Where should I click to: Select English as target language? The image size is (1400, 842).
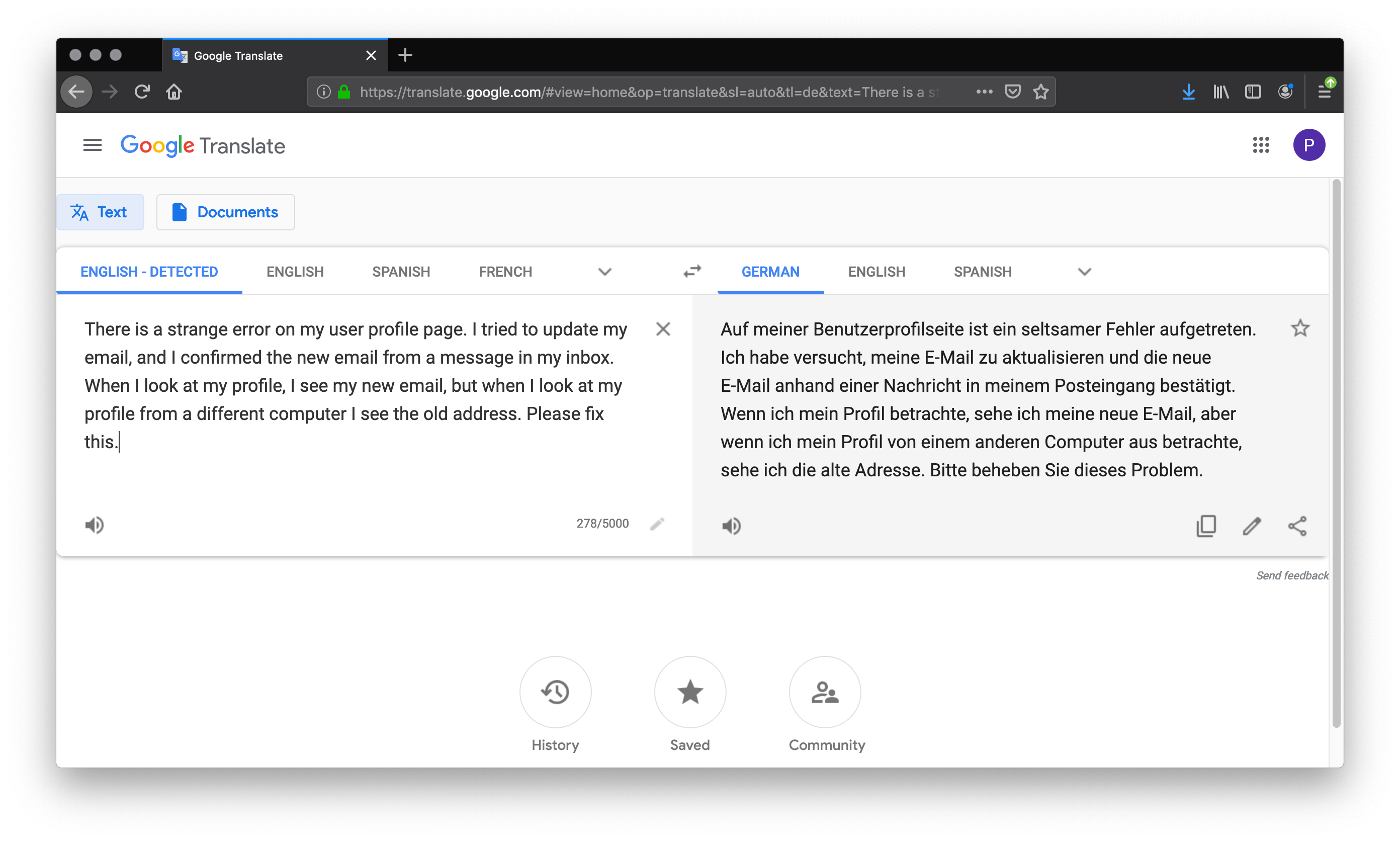[877, 272]
